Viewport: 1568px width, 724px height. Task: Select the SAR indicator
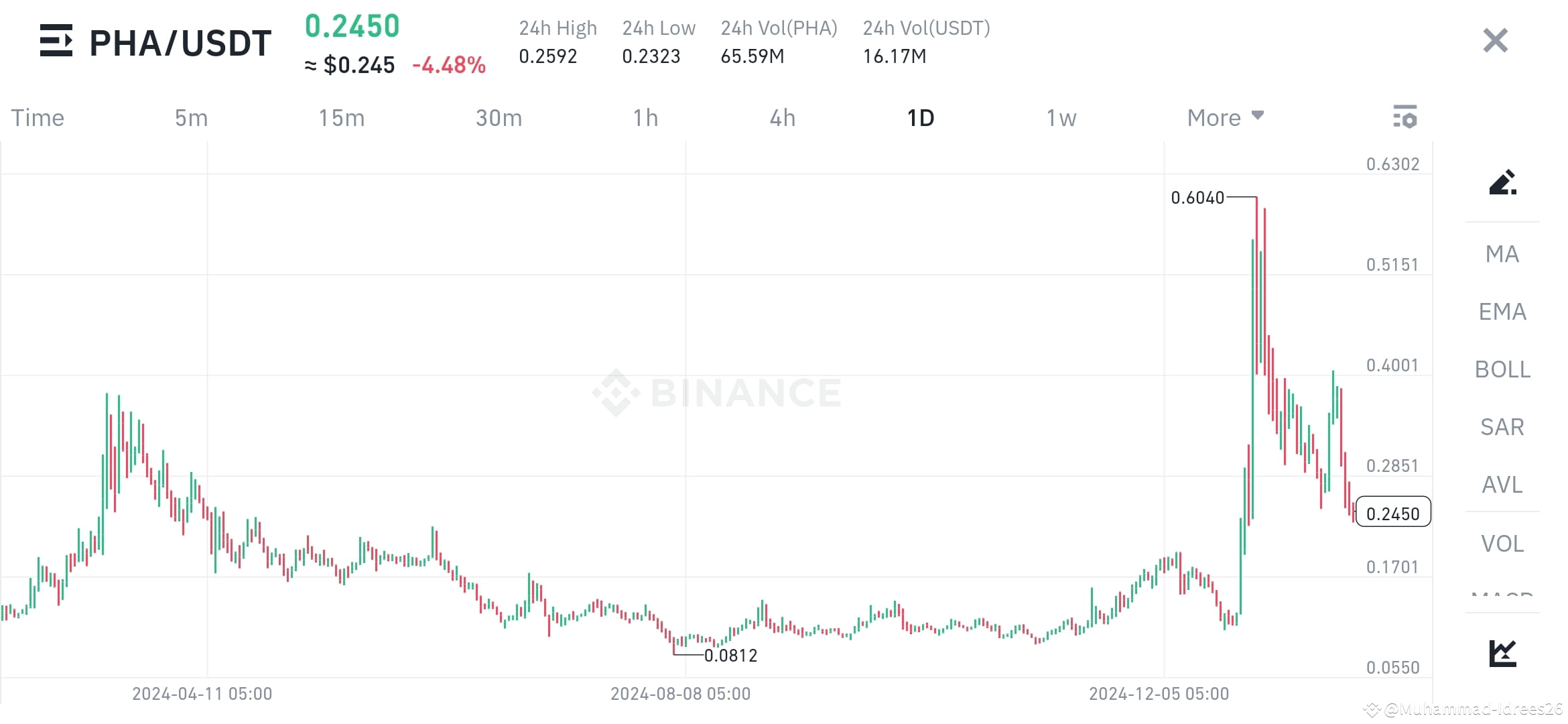[1502, 427]
